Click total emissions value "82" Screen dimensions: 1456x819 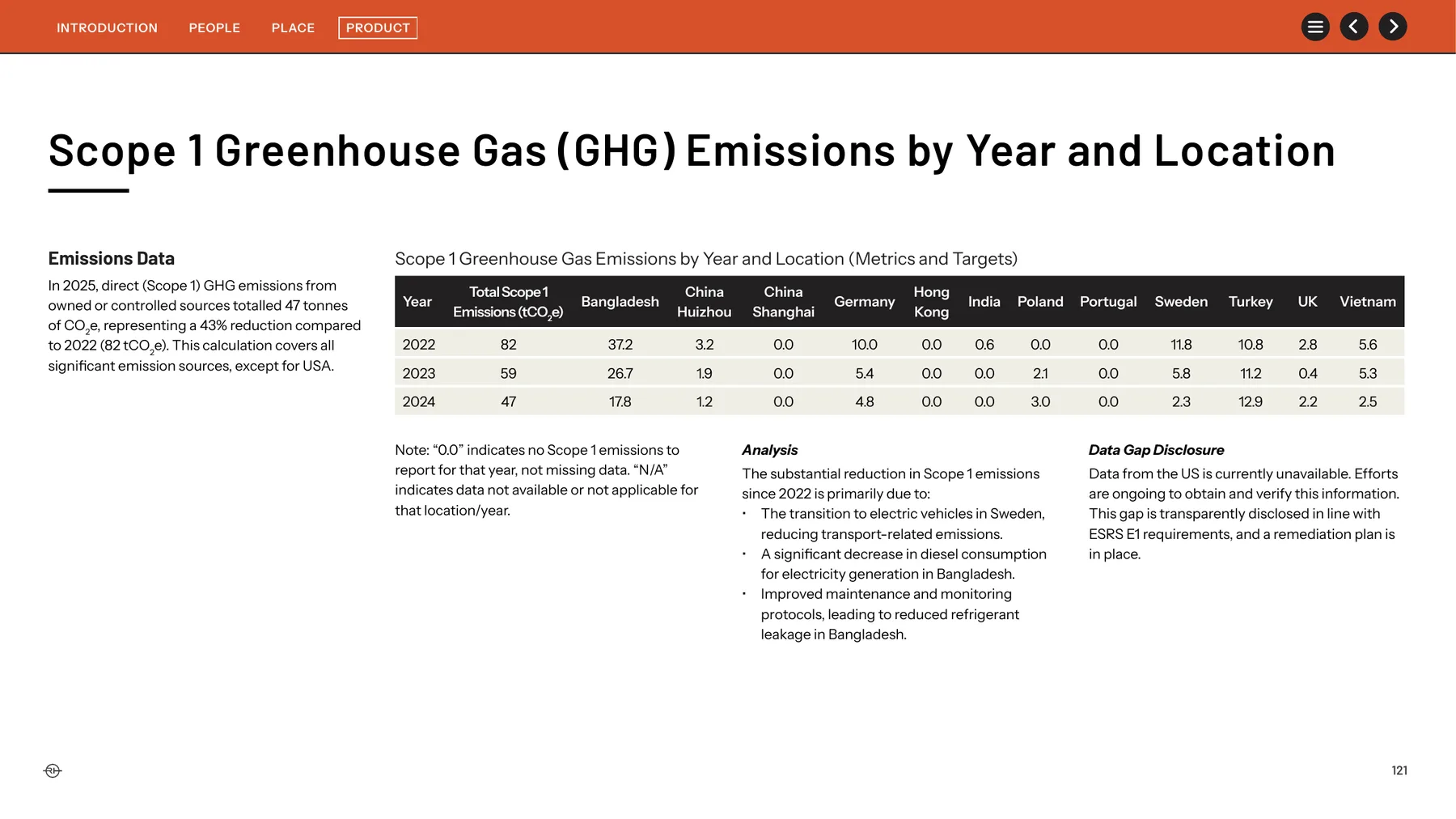tap(508, 345)
